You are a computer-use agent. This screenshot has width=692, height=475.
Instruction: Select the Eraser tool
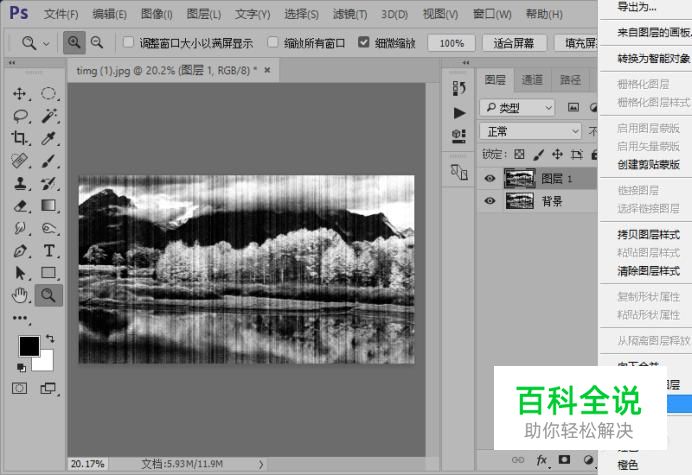tap(20, 206)
